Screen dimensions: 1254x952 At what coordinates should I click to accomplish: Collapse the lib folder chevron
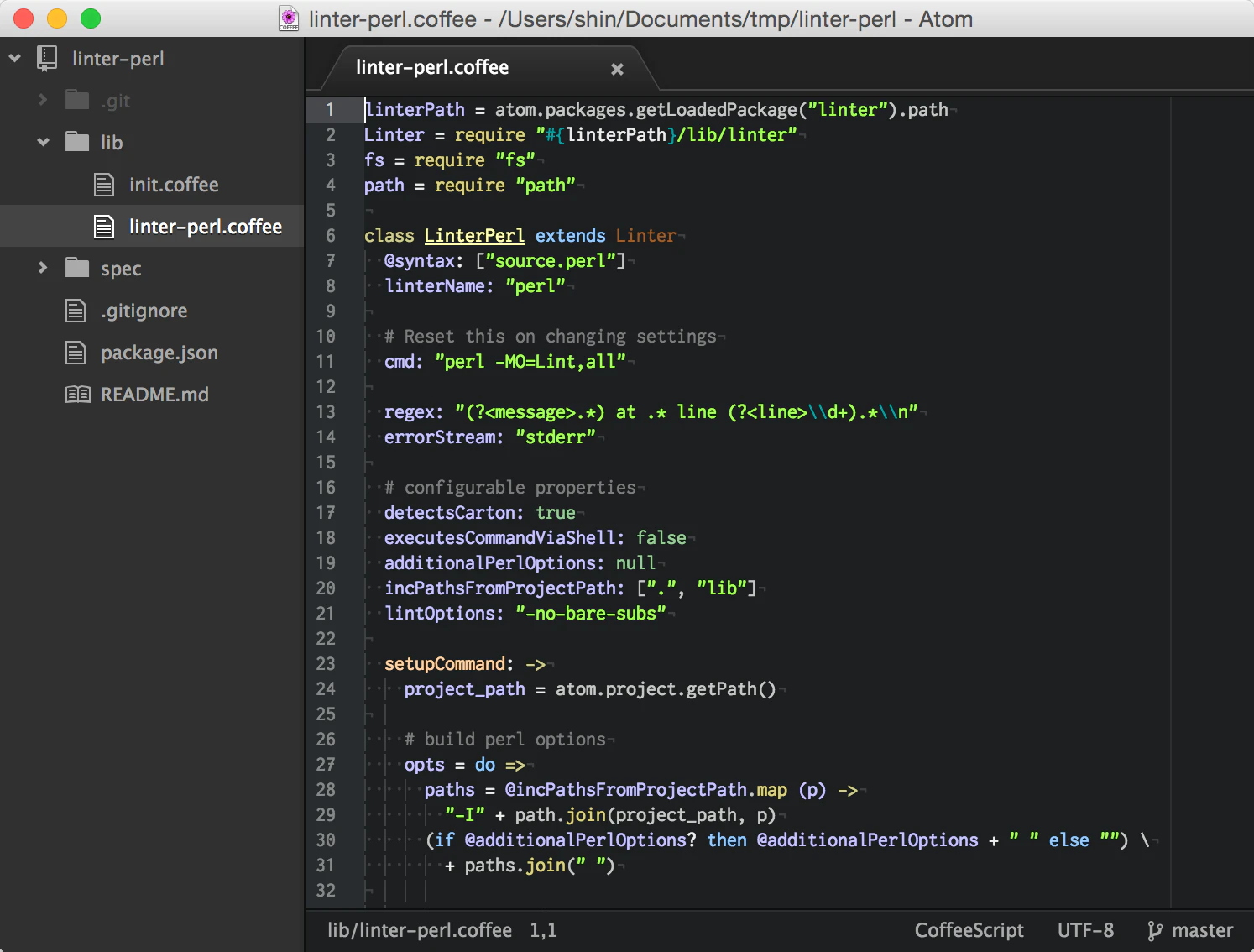click(44, 143)
